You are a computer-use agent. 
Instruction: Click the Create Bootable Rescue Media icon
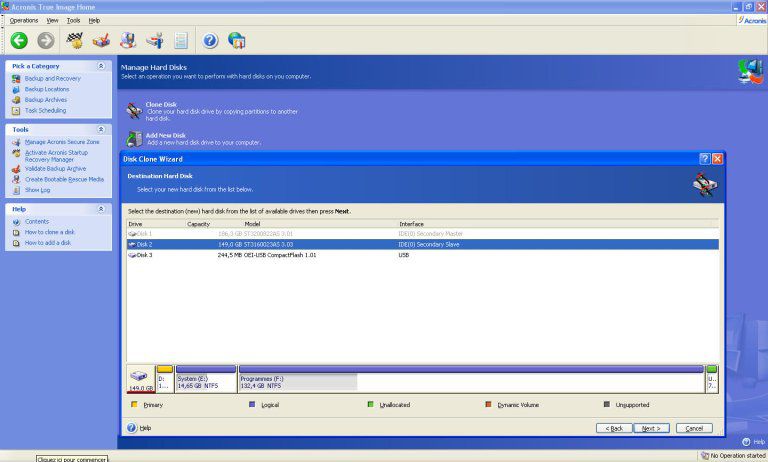click(x=16, y=180)
